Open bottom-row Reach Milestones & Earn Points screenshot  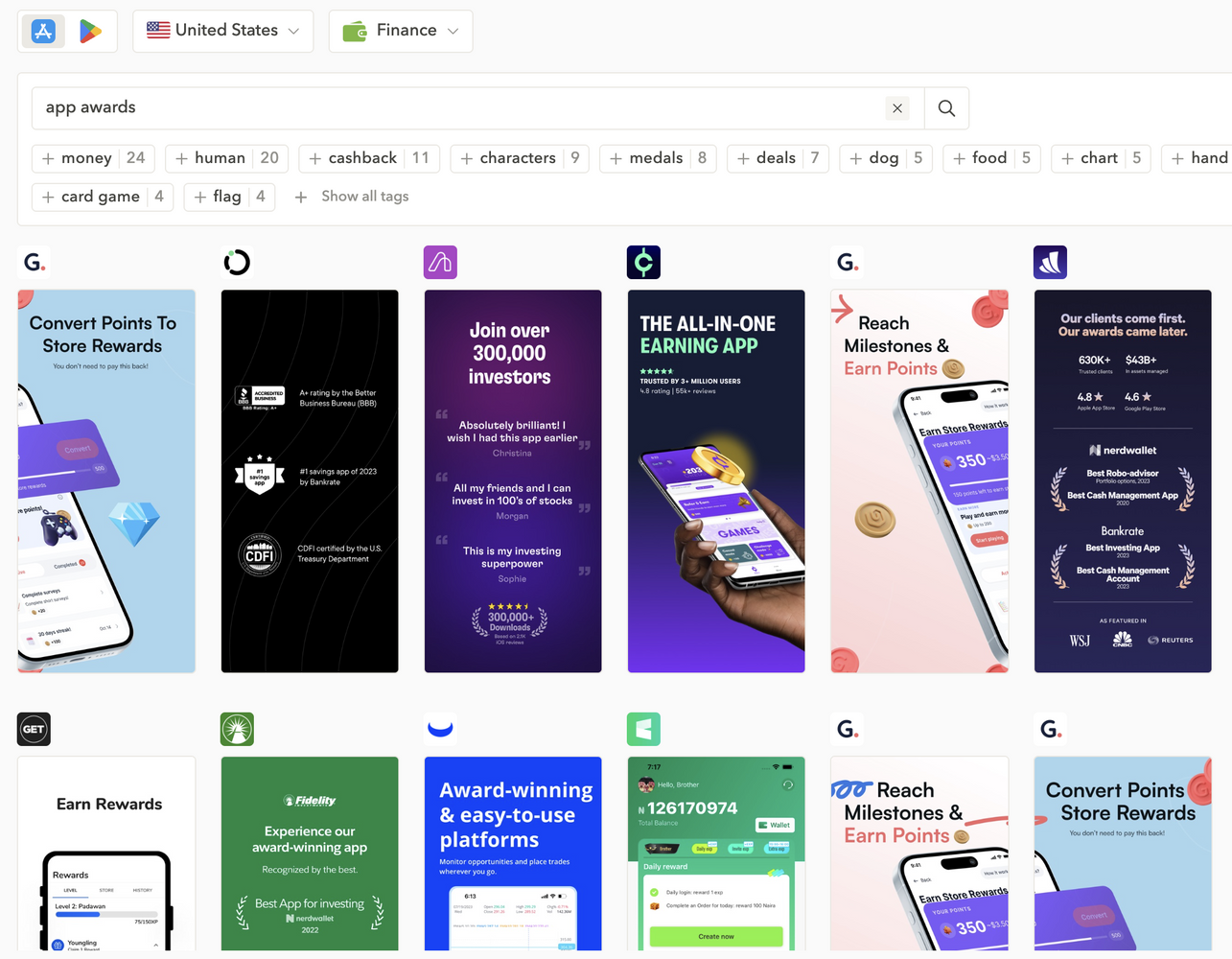pos(919,854)
